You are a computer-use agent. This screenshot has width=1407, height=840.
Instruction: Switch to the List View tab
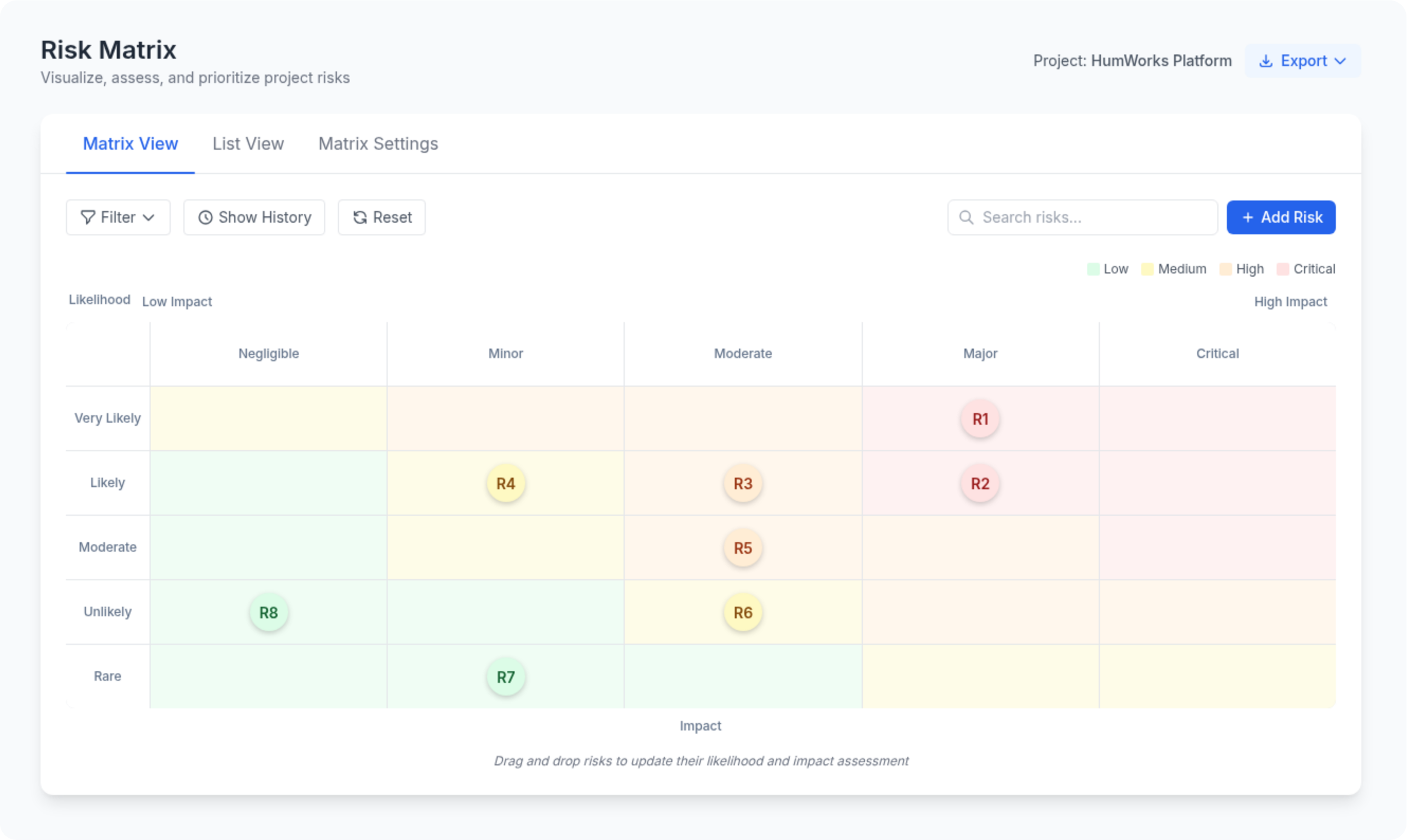tap(248, 144)
